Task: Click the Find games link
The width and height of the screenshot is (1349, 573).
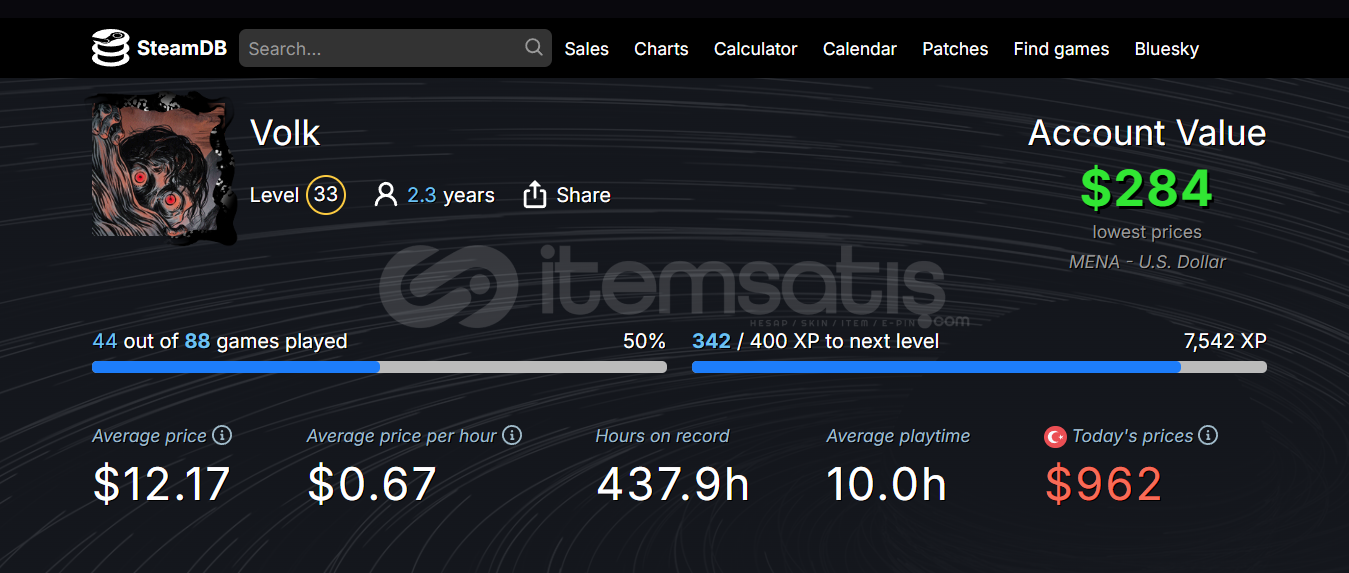Action: (1061, 49)
